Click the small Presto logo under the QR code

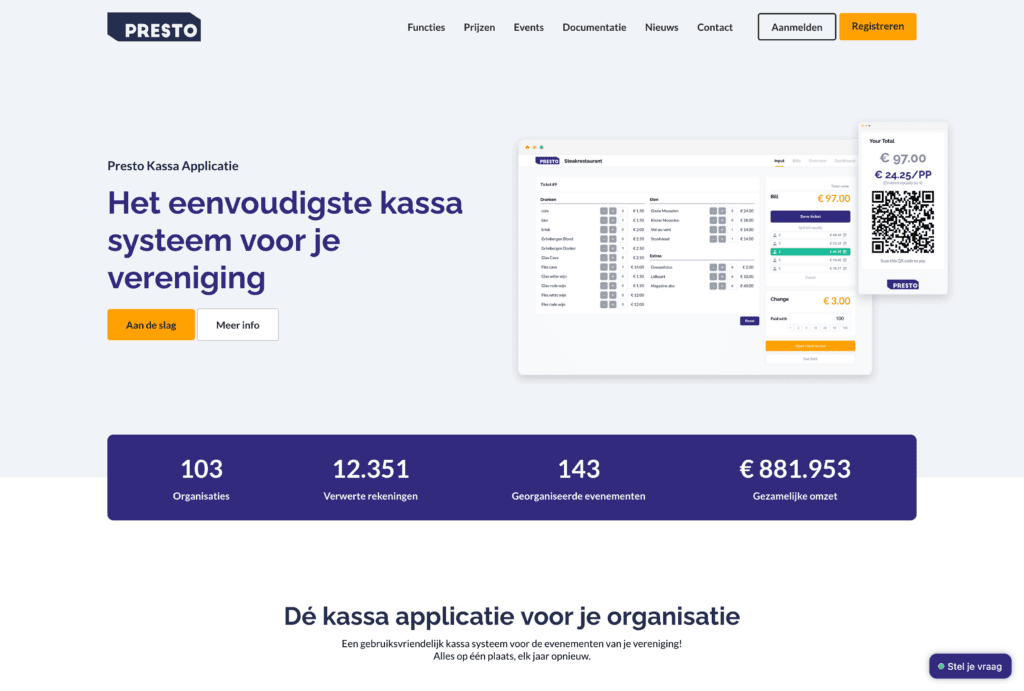coord(903,285)
